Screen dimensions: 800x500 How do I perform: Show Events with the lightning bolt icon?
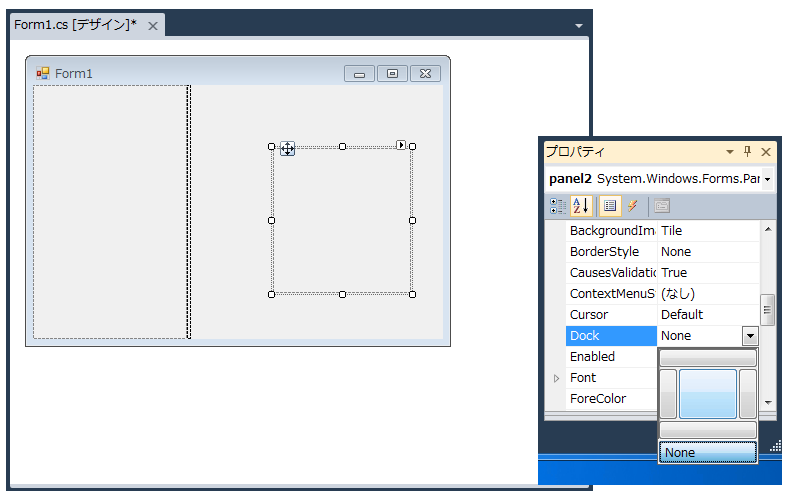[633, 206]
